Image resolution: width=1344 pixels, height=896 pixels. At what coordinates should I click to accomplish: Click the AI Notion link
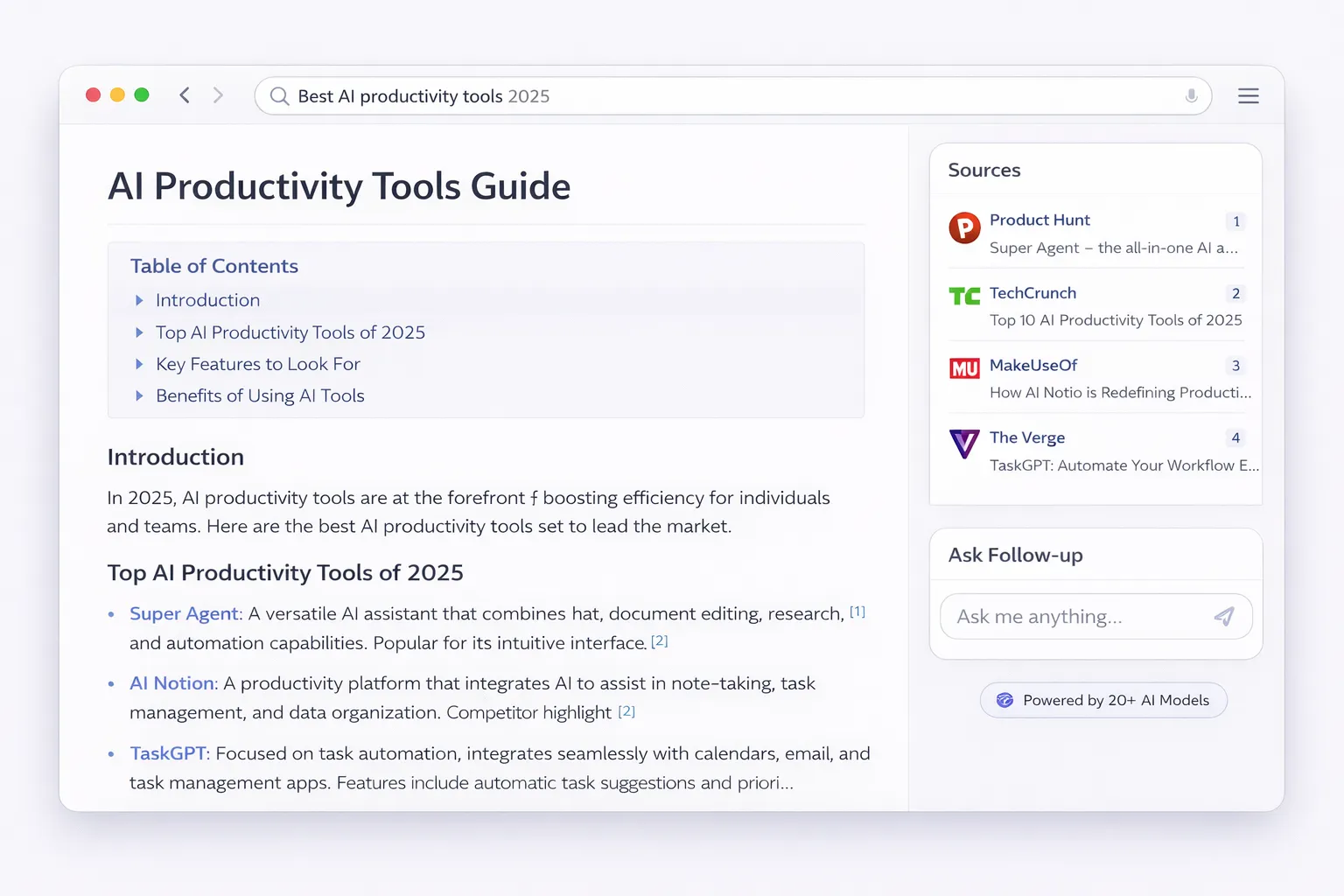click(x=171, y=683)
